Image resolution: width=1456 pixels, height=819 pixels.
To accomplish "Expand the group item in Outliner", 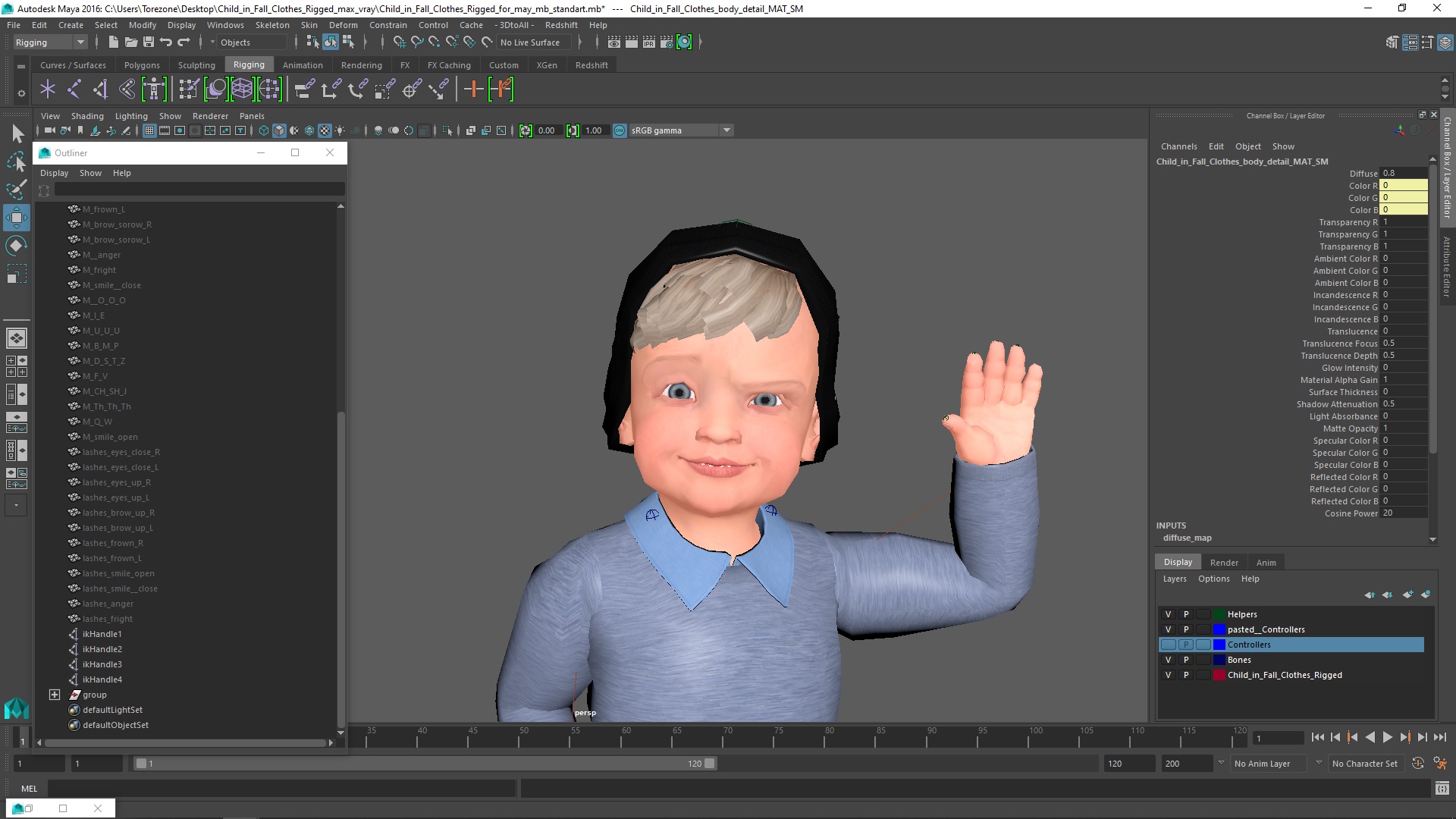I will point(55,694).
